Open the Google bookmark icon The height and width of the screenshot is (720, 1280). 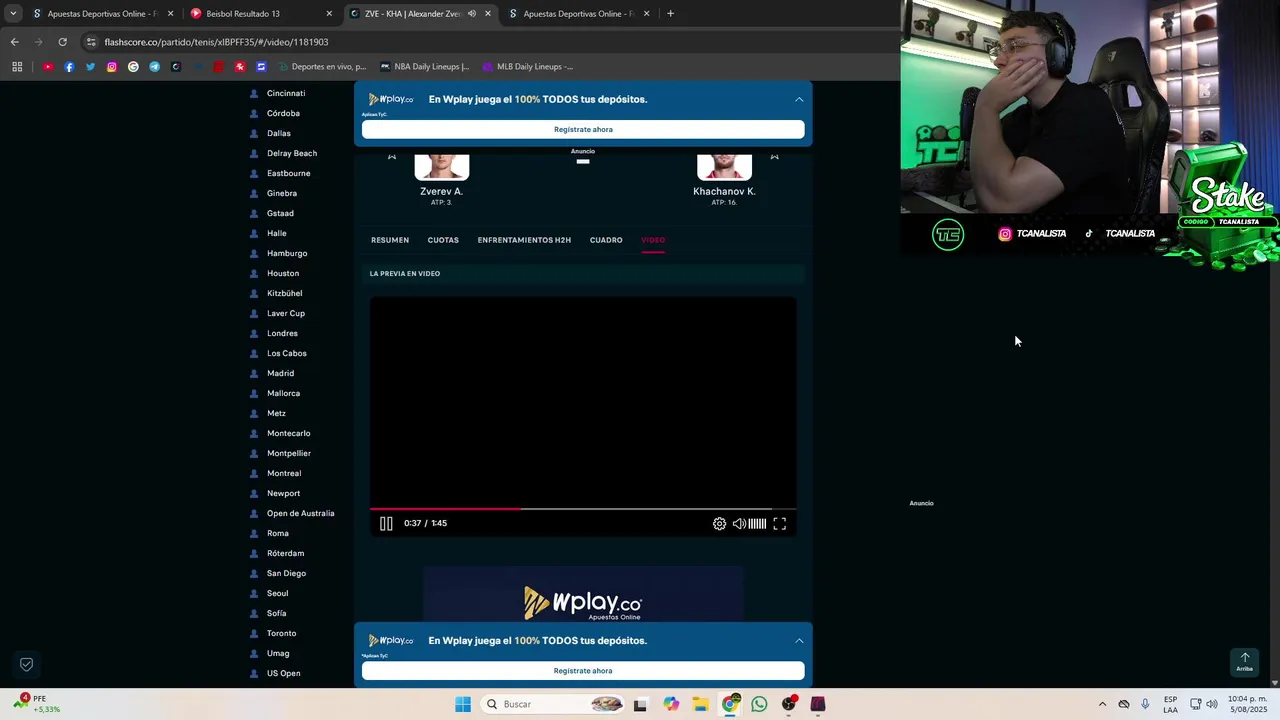point(133,67)
